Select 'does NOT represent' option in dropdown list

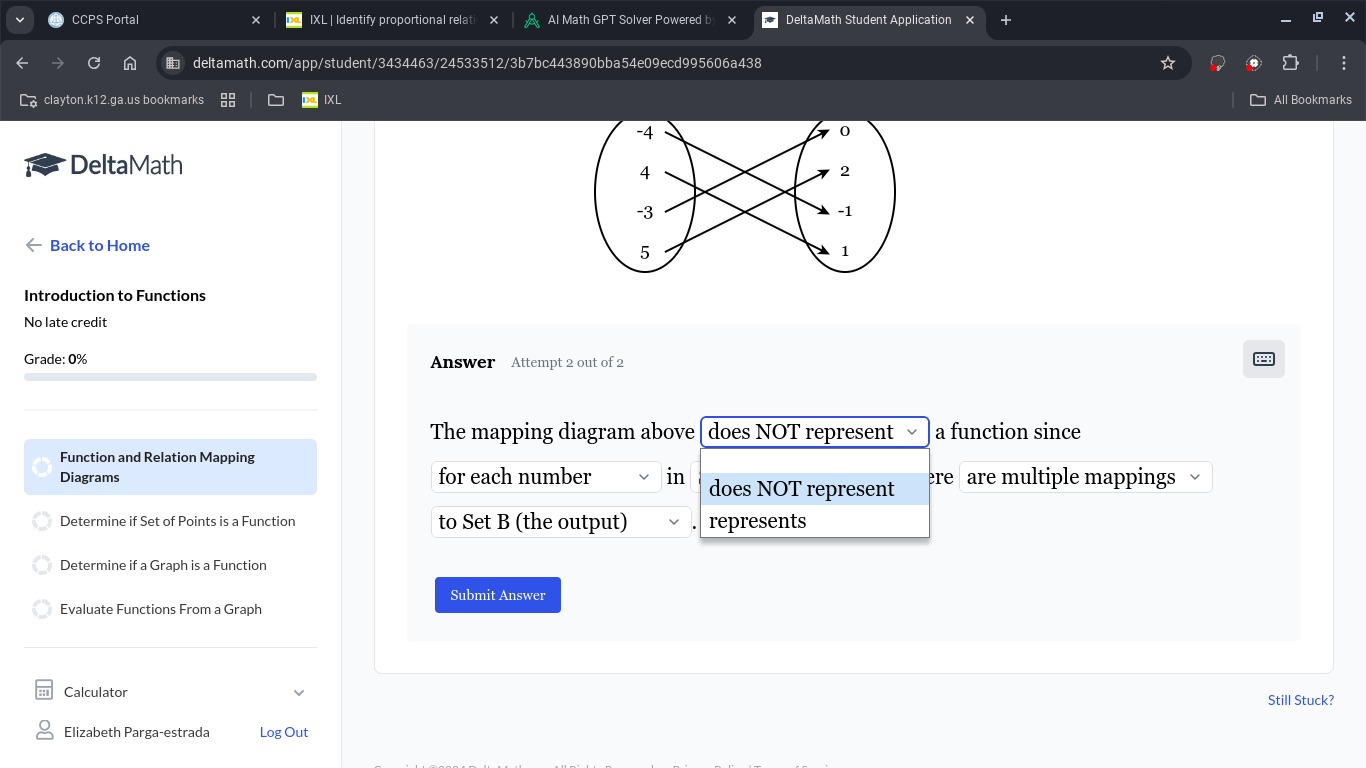click(815, 489)
